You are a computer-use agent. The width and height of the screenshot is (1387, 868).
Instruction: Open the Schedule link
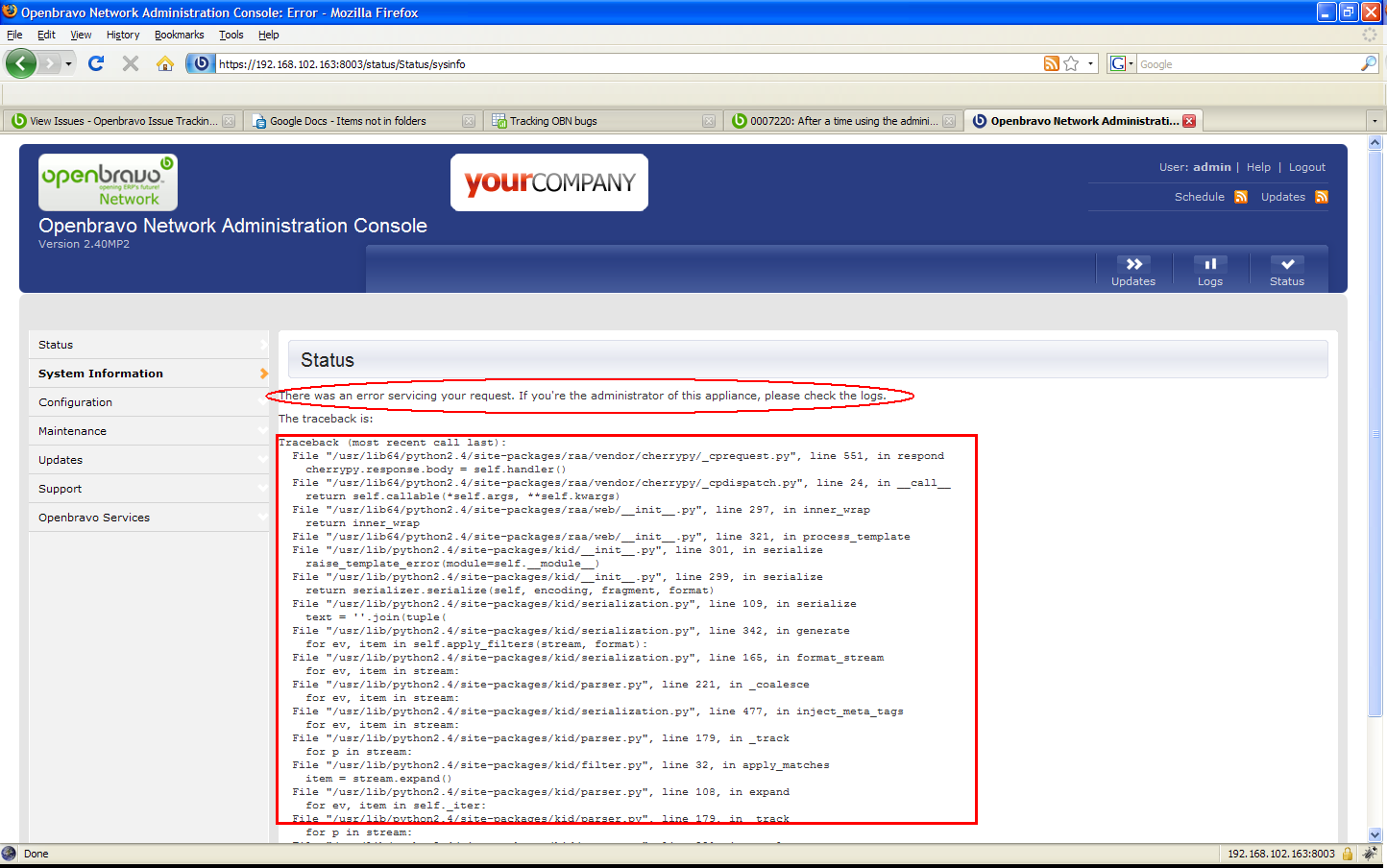1200,197
